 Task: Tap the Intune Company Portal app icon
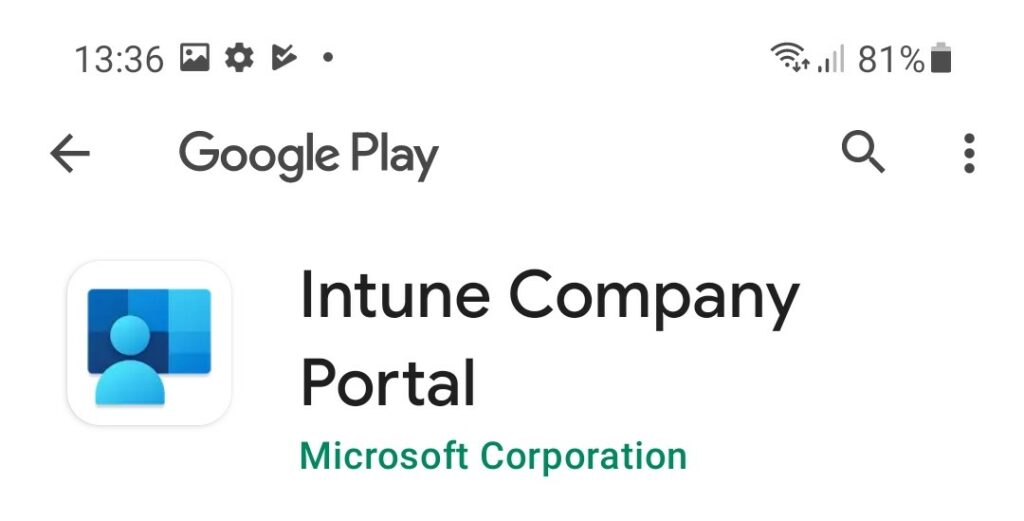point(150,343)
